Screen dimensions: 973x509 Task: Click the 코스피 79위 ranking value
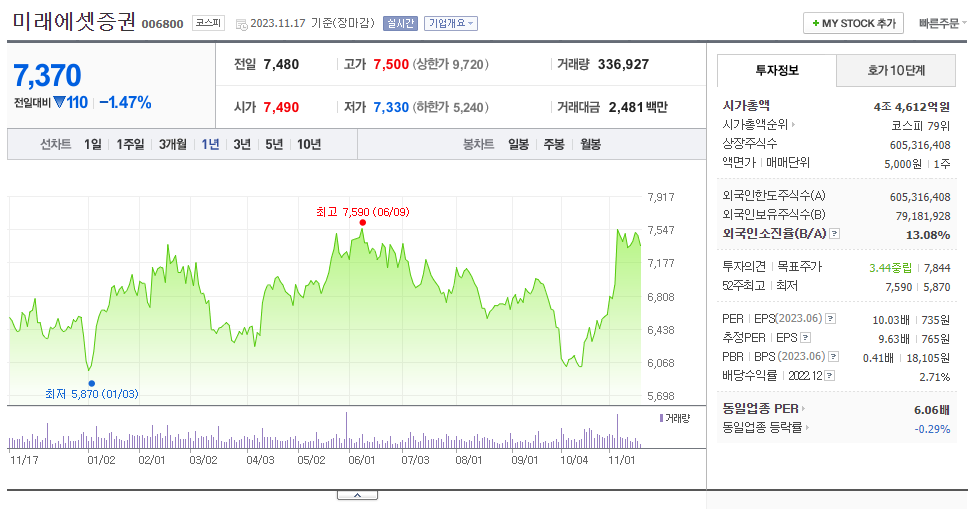pyautogui.click(x=920, y=125)
